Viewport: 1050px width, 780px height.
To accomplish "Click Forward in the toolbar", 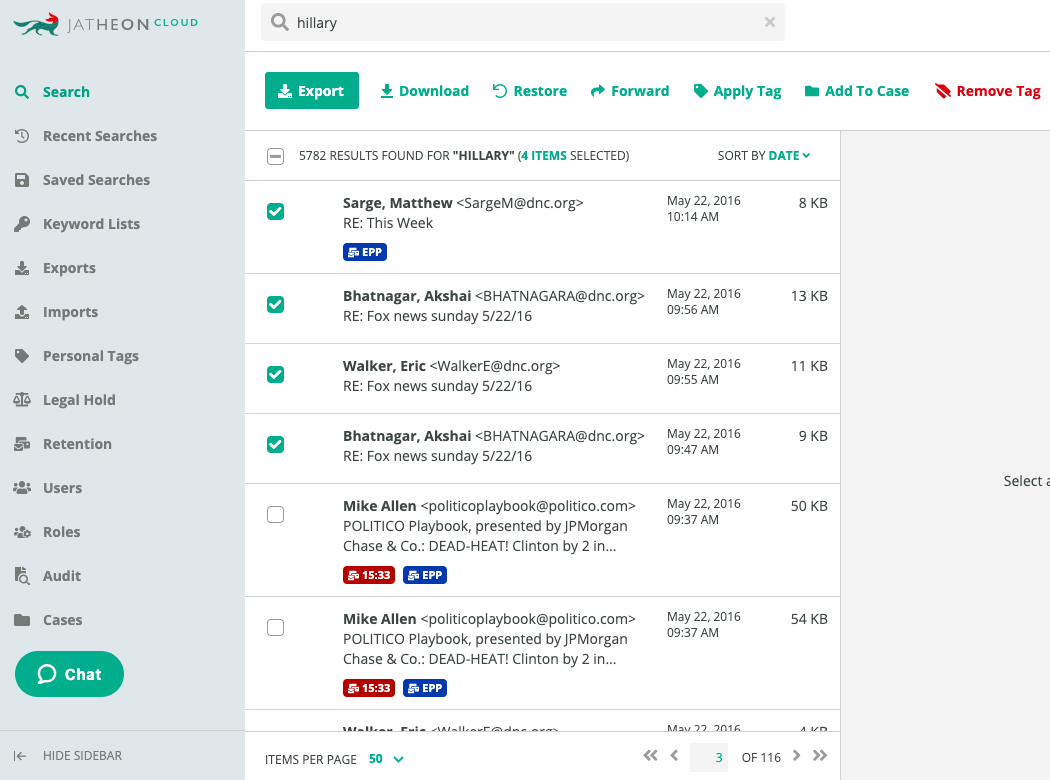I will coord(629,91).
